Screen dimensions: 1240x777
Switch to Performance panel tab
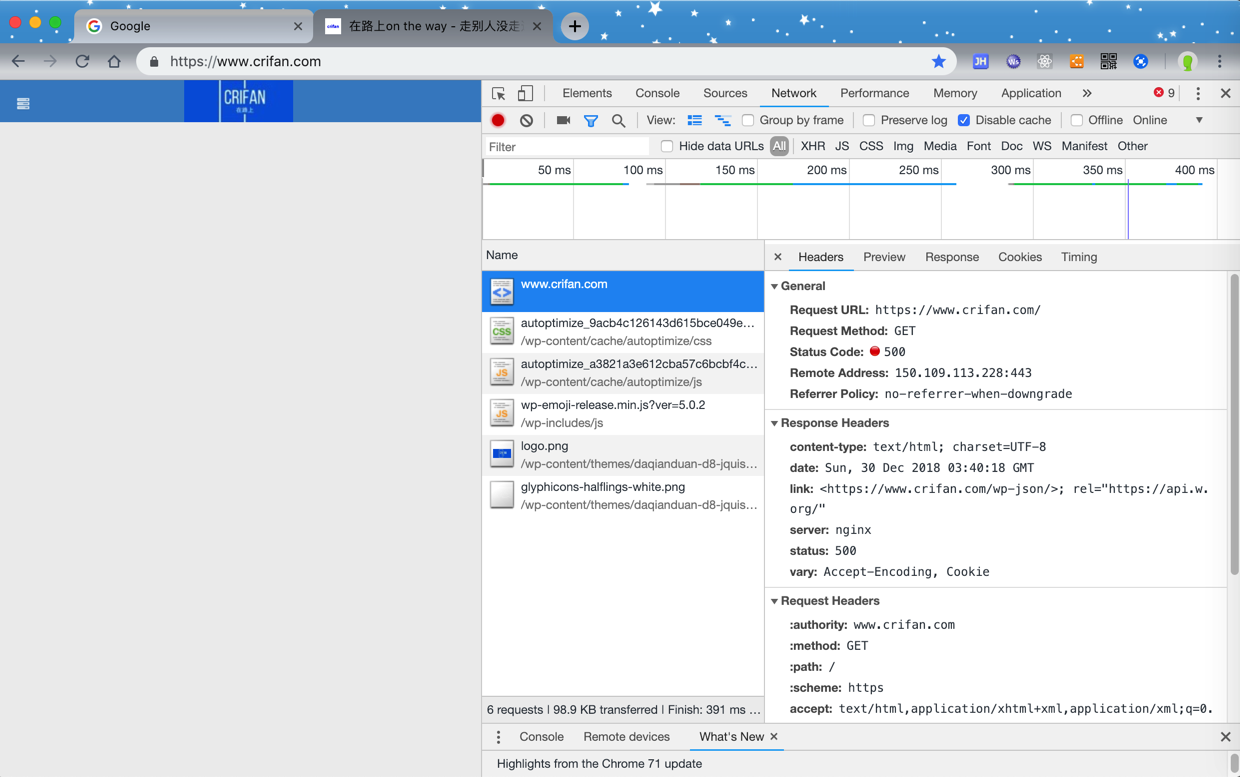(x=874, y=93)
